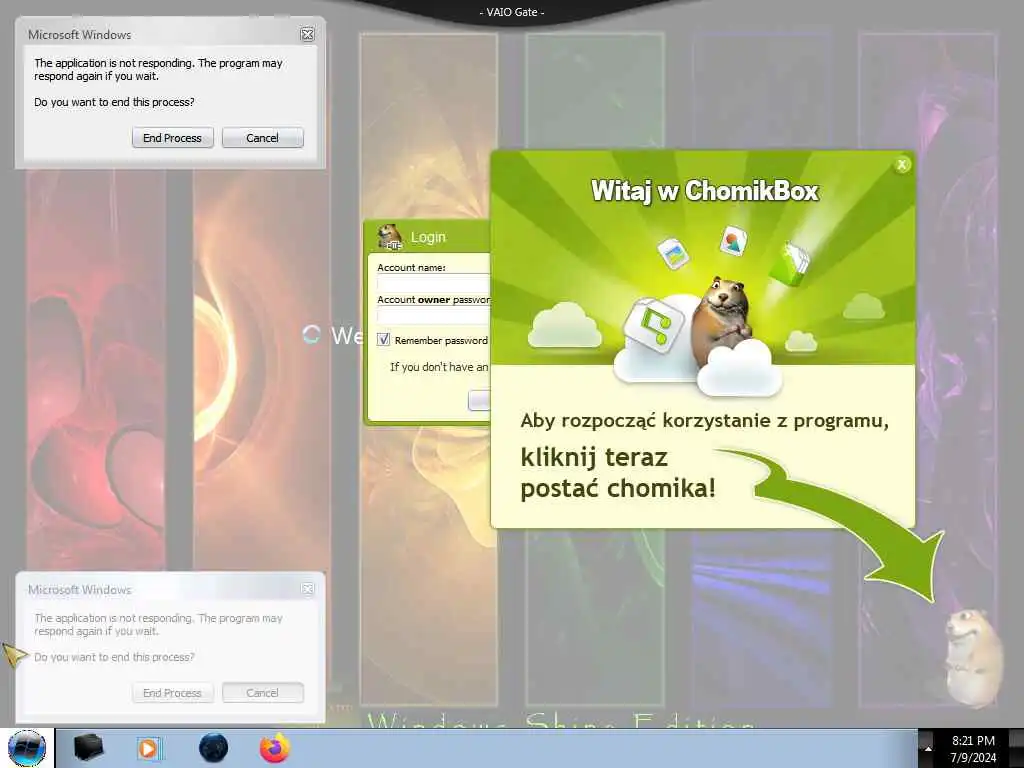
Task: Close the bottom Microsoft Windows dialog
Action: 307,590
